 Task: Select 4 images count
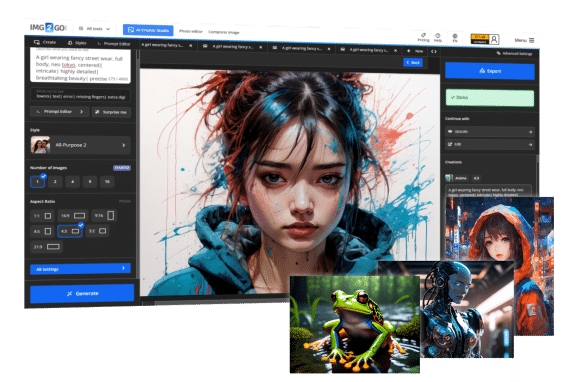(72, 181)
